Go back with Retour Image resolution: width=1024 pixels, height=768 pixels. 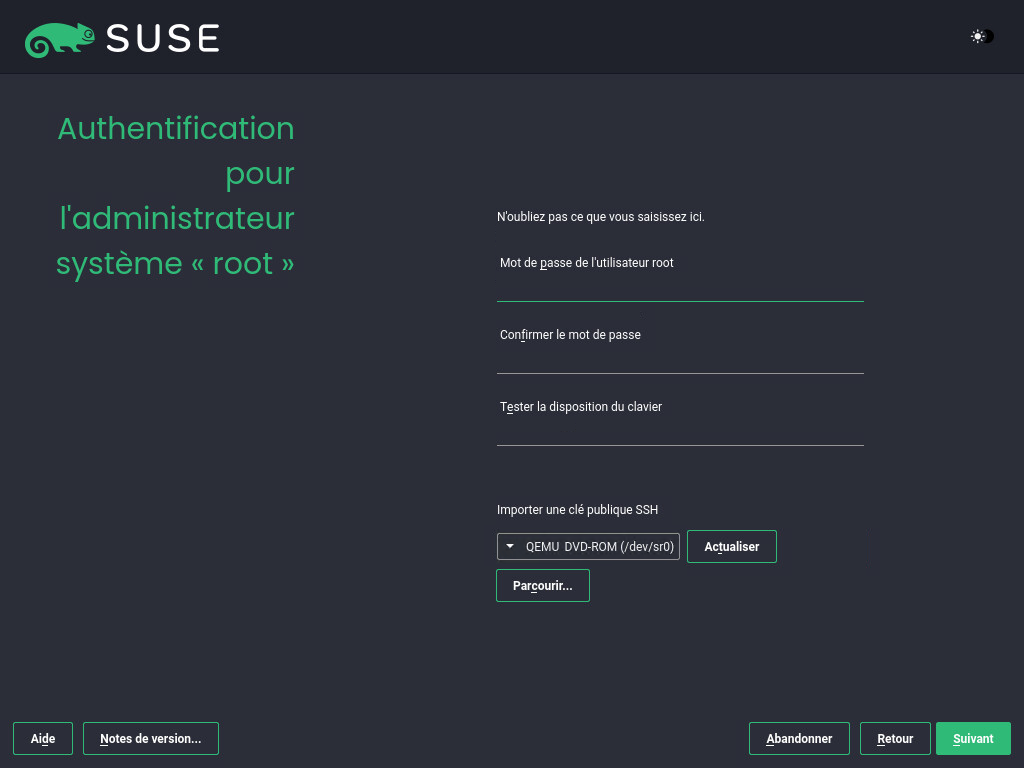(x=895, y=739)
